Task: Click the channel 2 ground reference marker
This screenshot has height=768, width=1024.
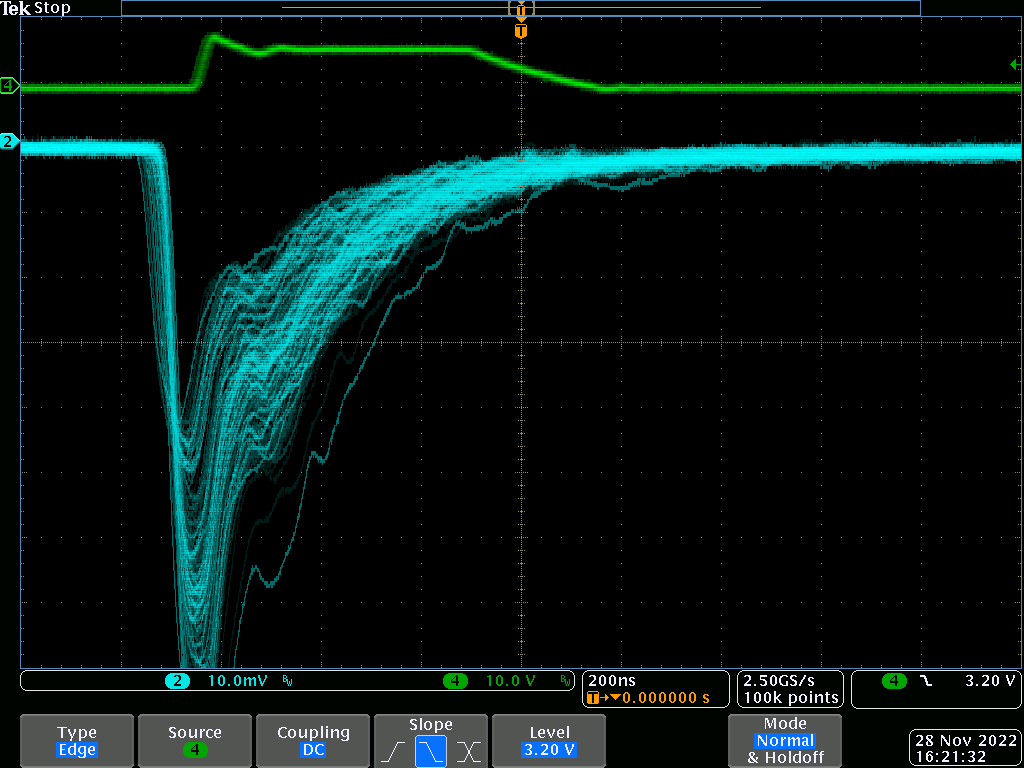Action: pos(9,141)
